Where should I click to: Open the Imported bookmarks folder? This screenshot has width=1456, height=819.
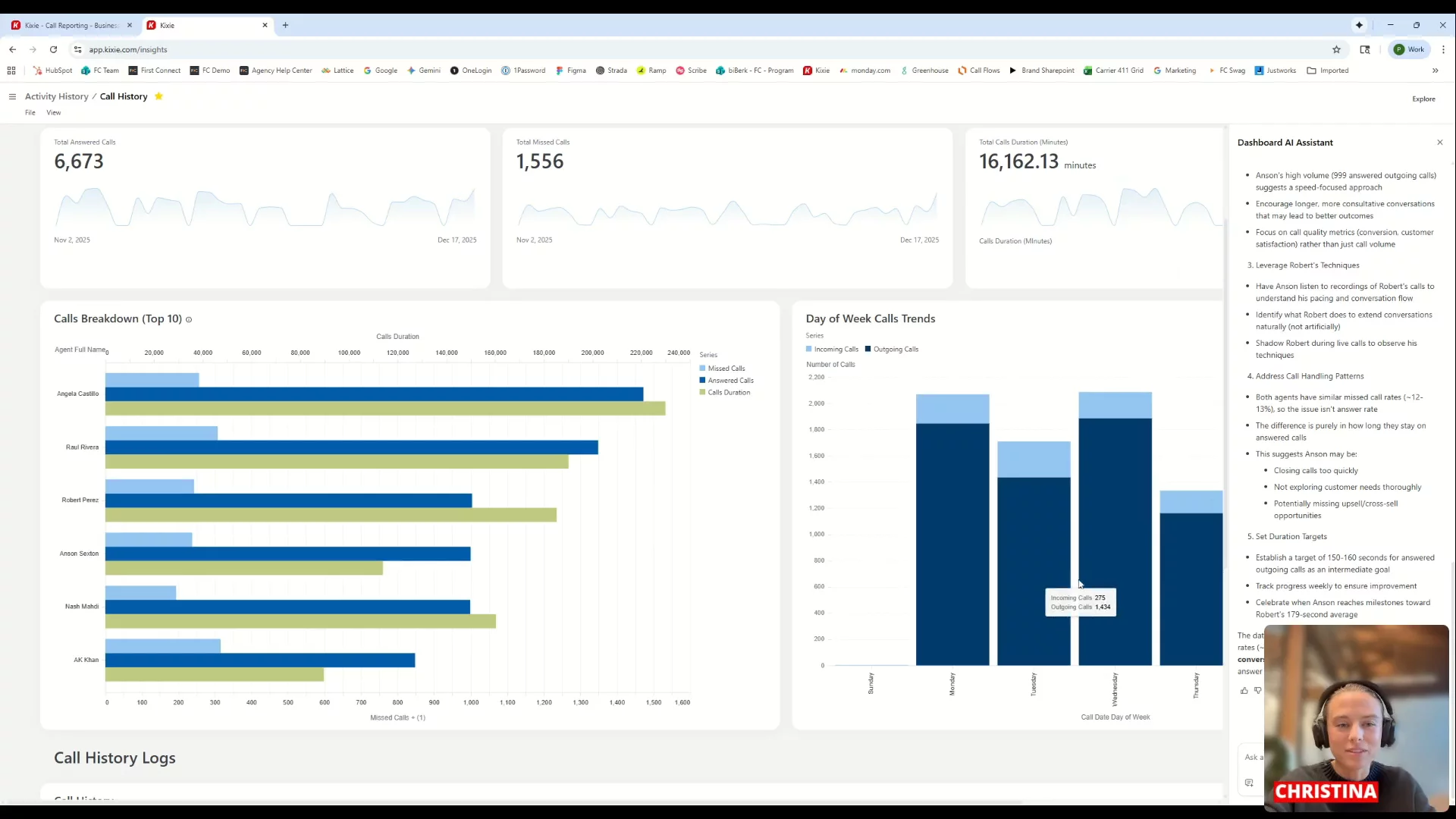click(1327, 71)
